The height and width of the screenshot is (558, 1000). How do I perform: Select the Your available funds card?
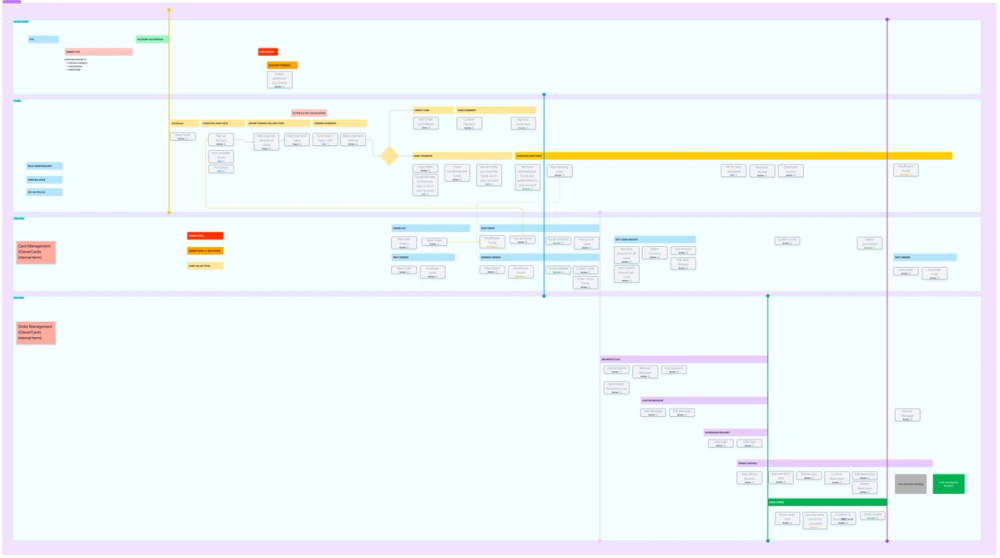pos(221,156)
